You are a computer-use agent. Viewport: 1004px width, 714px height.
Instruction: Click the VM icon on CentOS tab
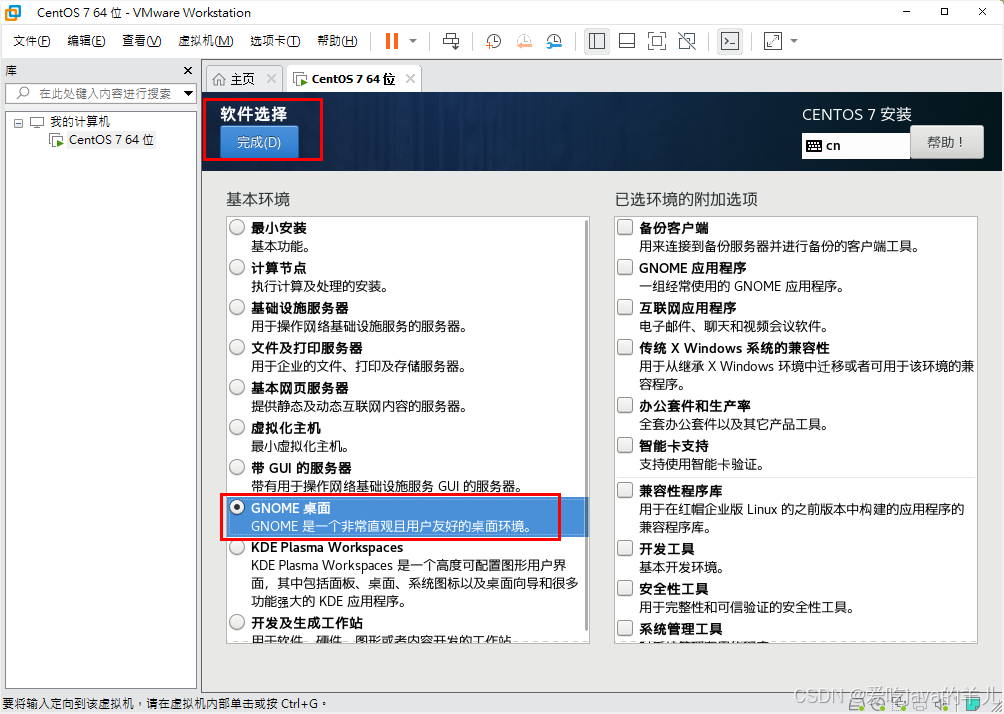(x=300, y=79)
